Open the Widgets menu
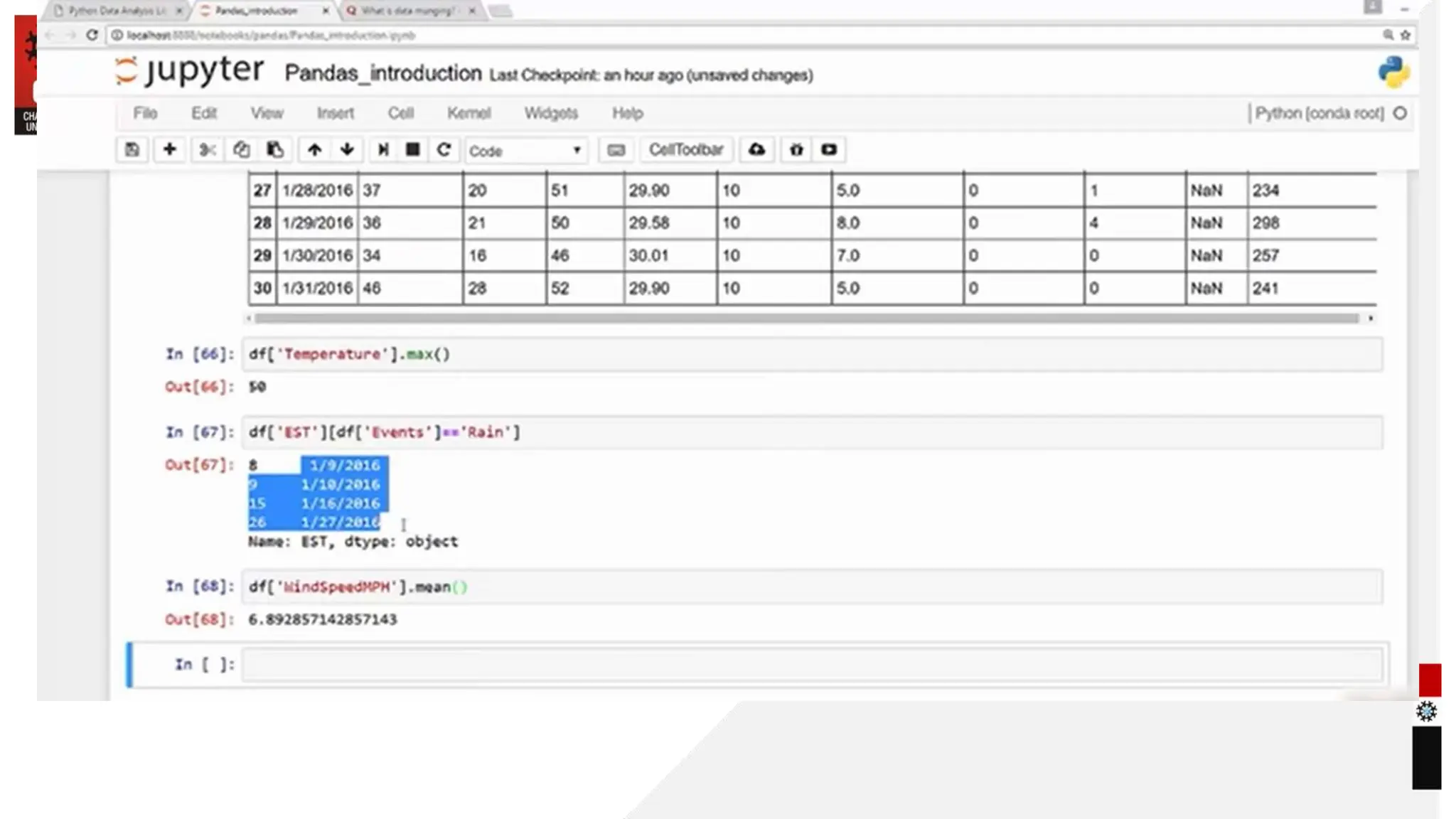 [551, 113]
